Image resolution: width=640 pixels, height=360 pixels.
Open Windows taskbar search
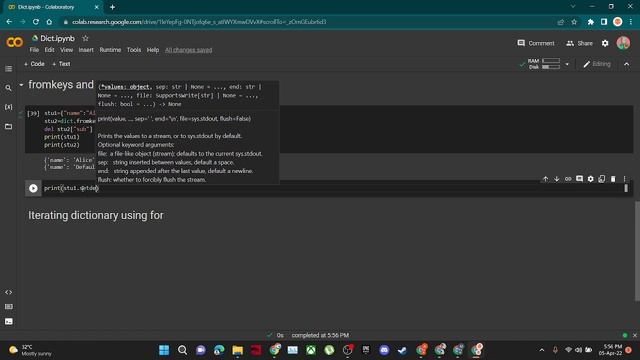182,350
